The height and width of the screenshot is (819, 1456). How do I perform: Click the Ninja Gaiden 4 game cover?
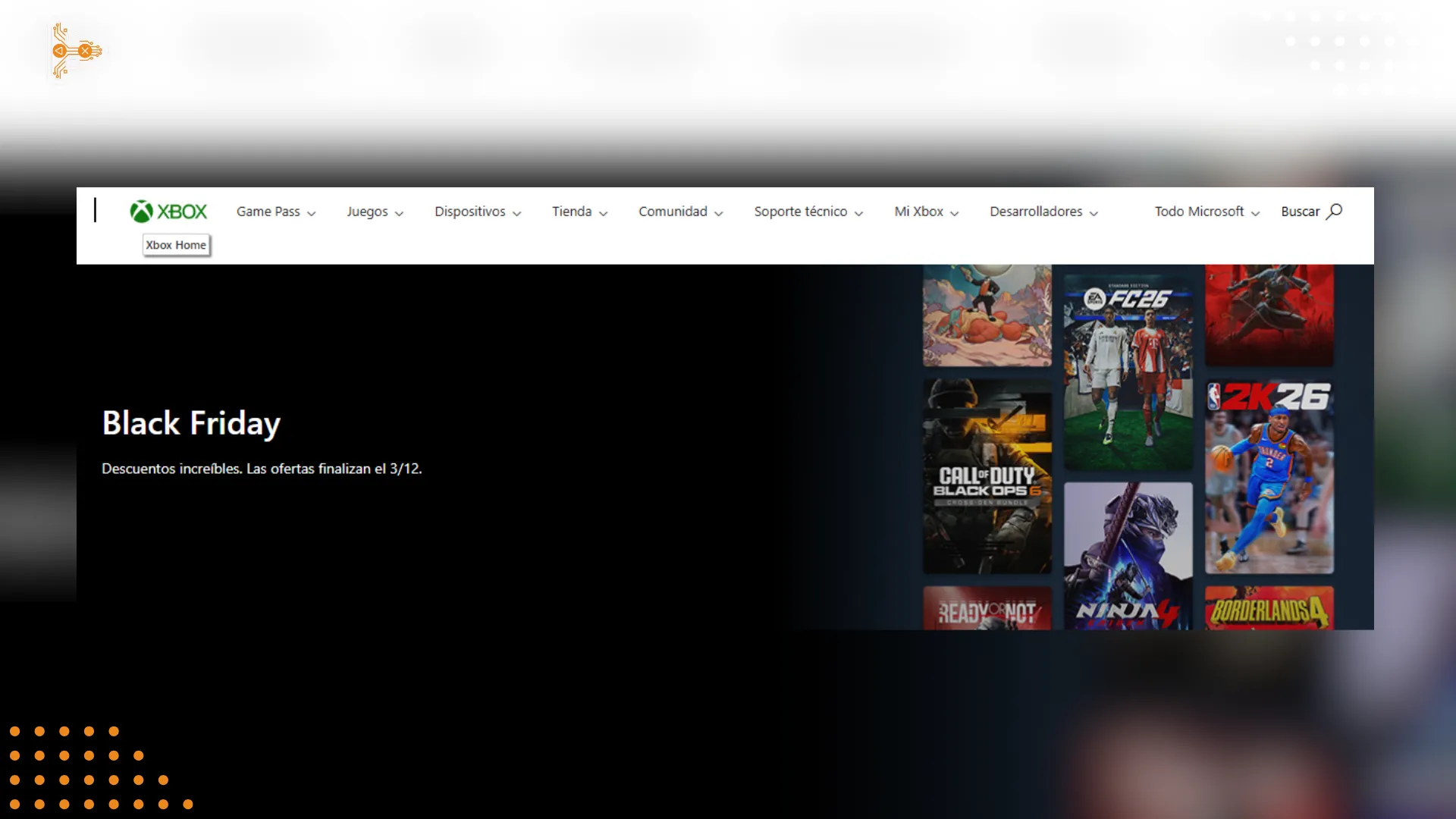coord(1128,556)
